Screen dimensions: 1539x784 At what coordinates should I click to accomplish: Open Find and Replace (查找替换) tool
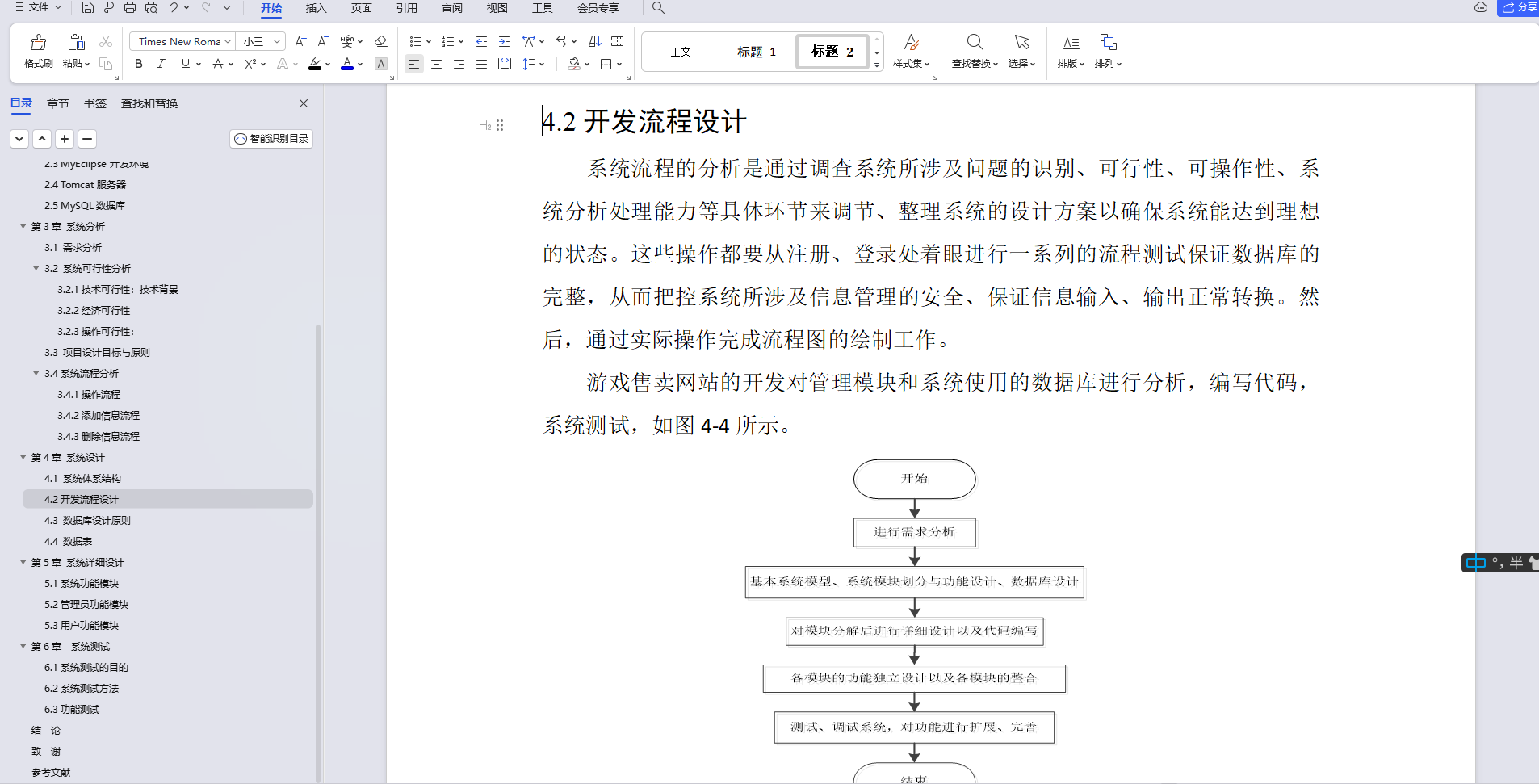pyautogui.click(x=975, y=51)
